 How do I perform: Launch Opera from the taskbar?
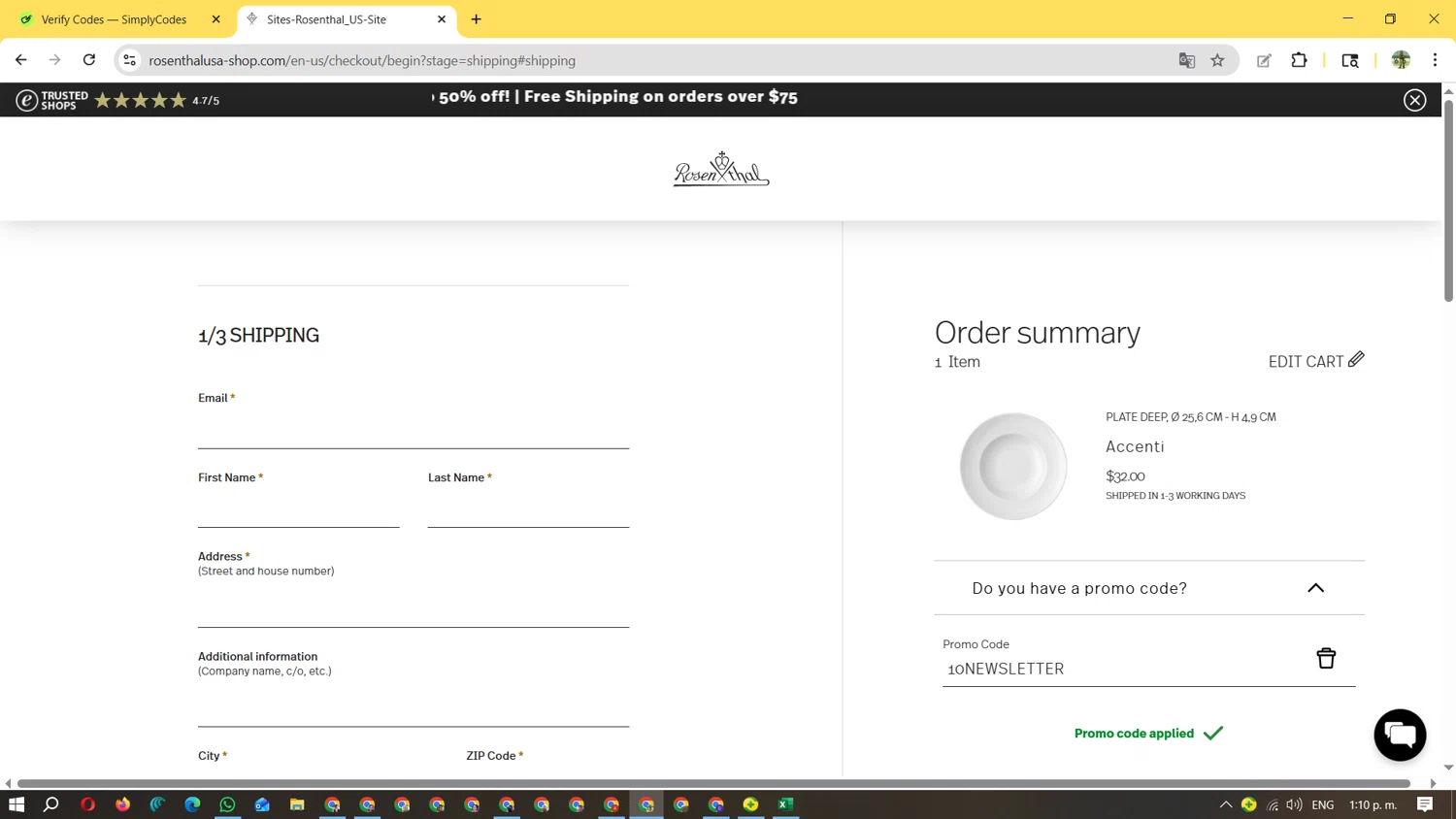click(x=87, y=804)
